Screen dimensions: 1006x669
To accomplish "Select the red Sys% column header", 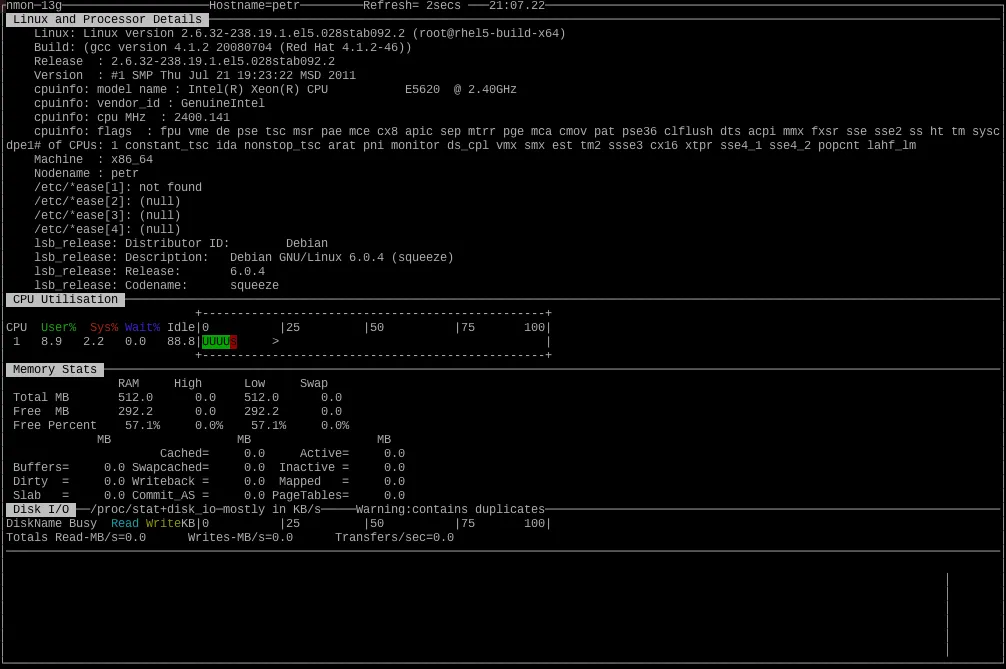I will [104, 326].
